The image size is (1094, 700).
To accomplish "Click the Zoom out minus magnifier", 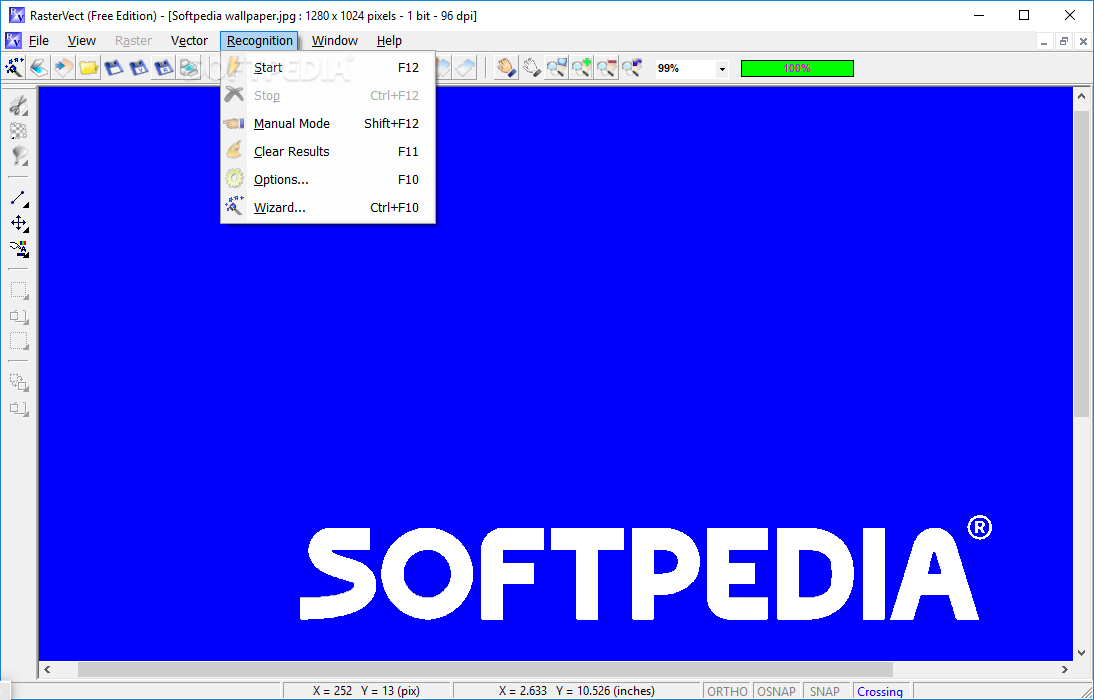I will point(606,68).
